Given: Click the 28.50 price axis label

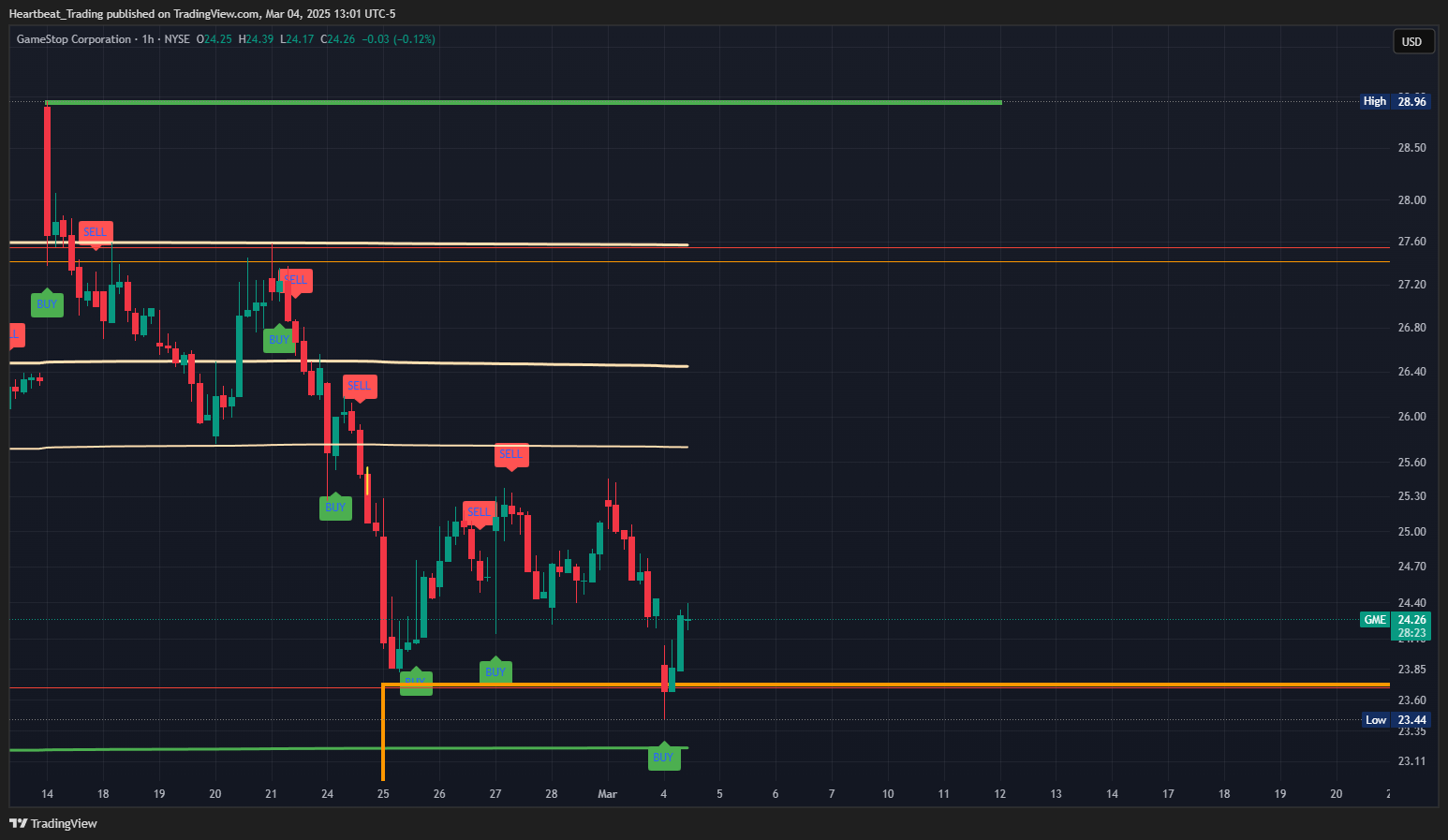Looking at the screenshot, I should pyautogui.click(x=1412, y=148).
